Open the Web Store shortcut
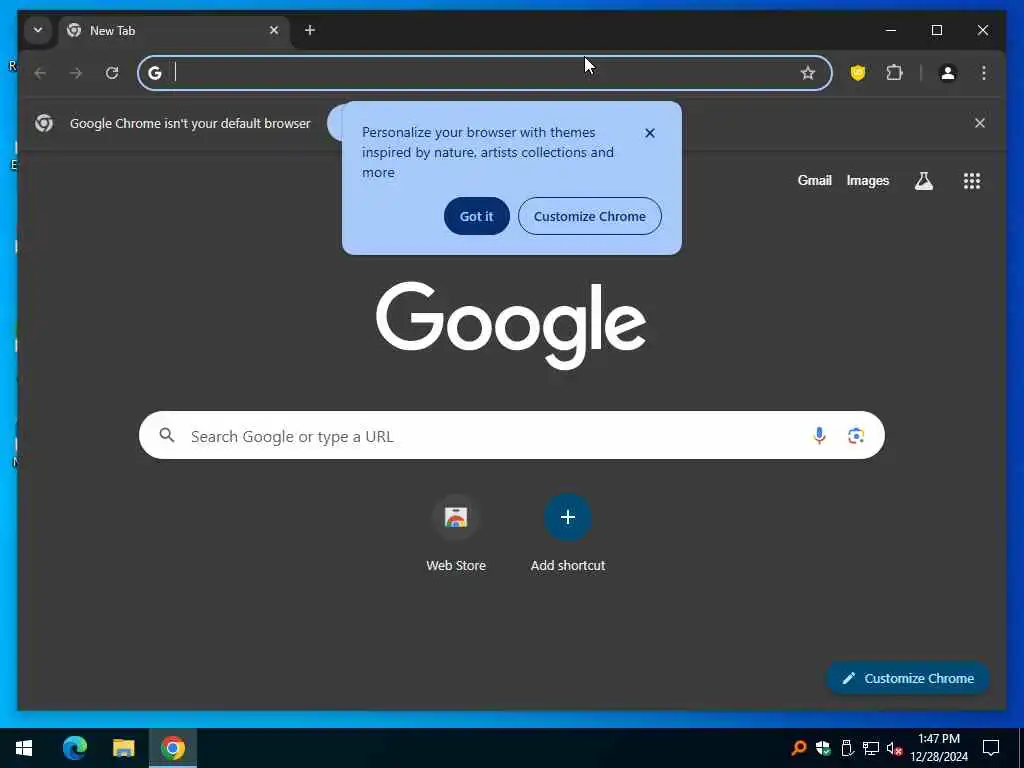 (x=456, y=534)
